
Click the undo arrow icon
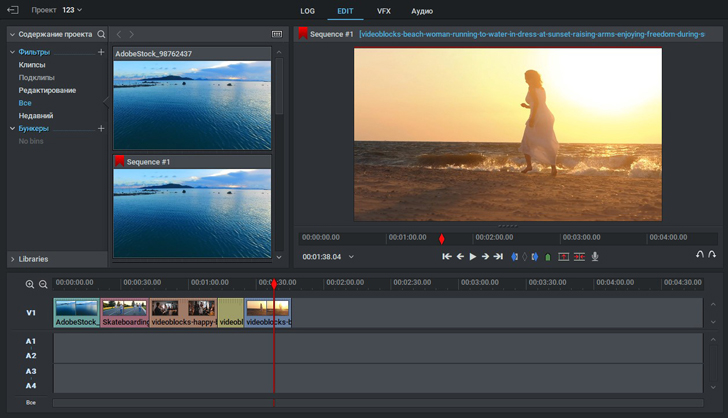tap(700, 256)
